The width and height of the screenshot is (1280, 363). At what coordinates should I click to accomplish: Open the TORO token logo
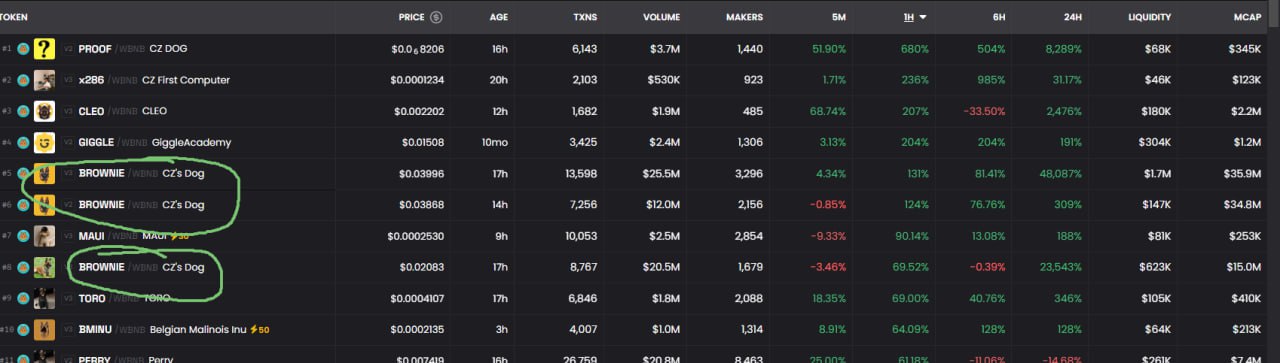pyautogui.click(x=44, y=298)
